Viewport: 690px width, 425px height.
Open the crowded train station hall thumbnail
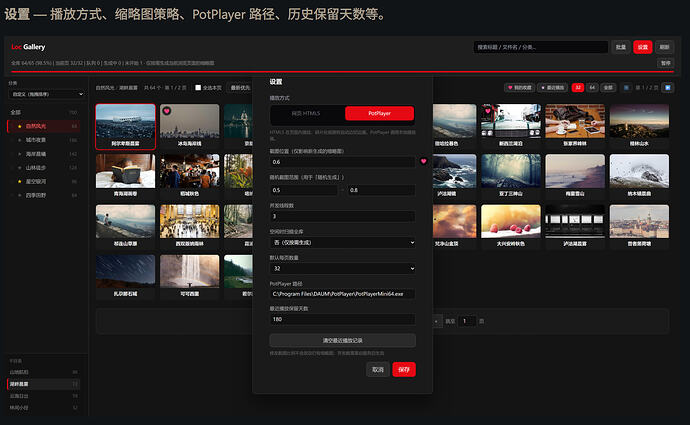pos(190,221)
